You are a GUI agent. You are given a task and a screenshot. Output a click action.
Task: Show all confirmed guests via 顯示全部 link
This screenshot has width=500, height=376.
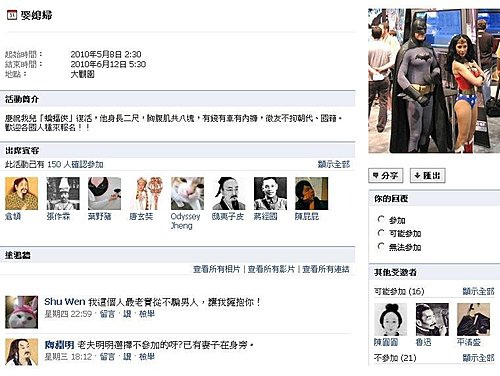[334, 164]
